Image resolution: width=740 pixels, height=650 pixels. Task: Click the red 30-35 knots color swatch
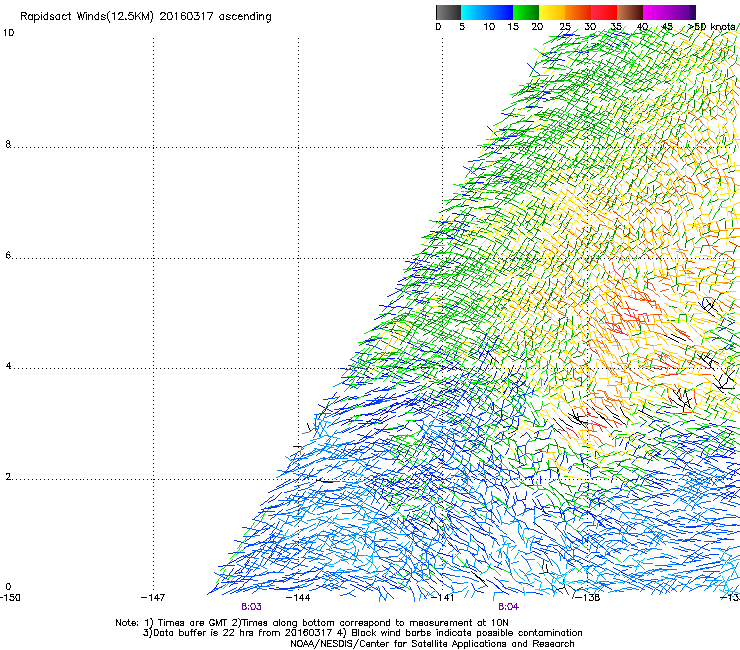604,12
